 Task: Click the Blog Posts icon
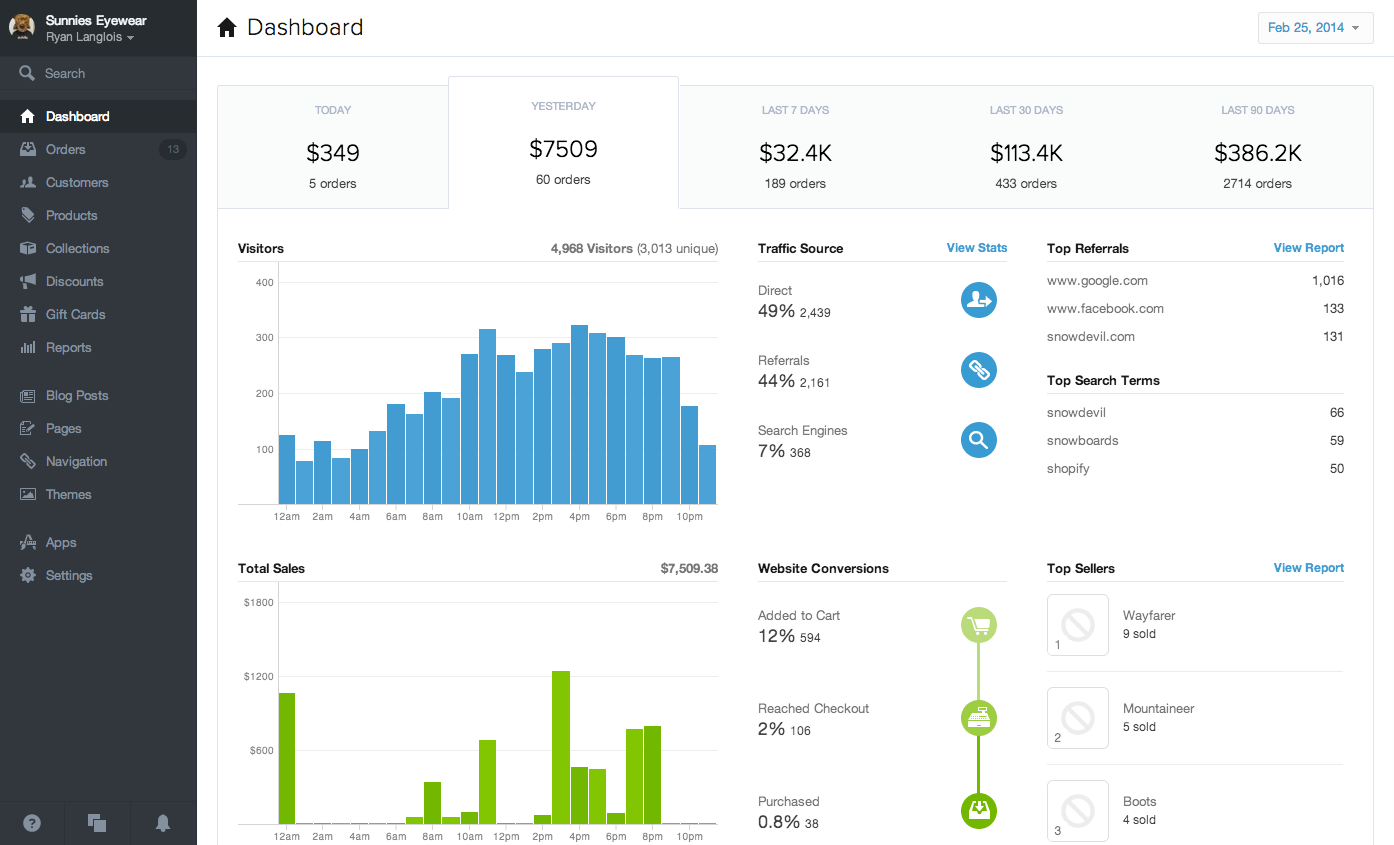point(27,395)
